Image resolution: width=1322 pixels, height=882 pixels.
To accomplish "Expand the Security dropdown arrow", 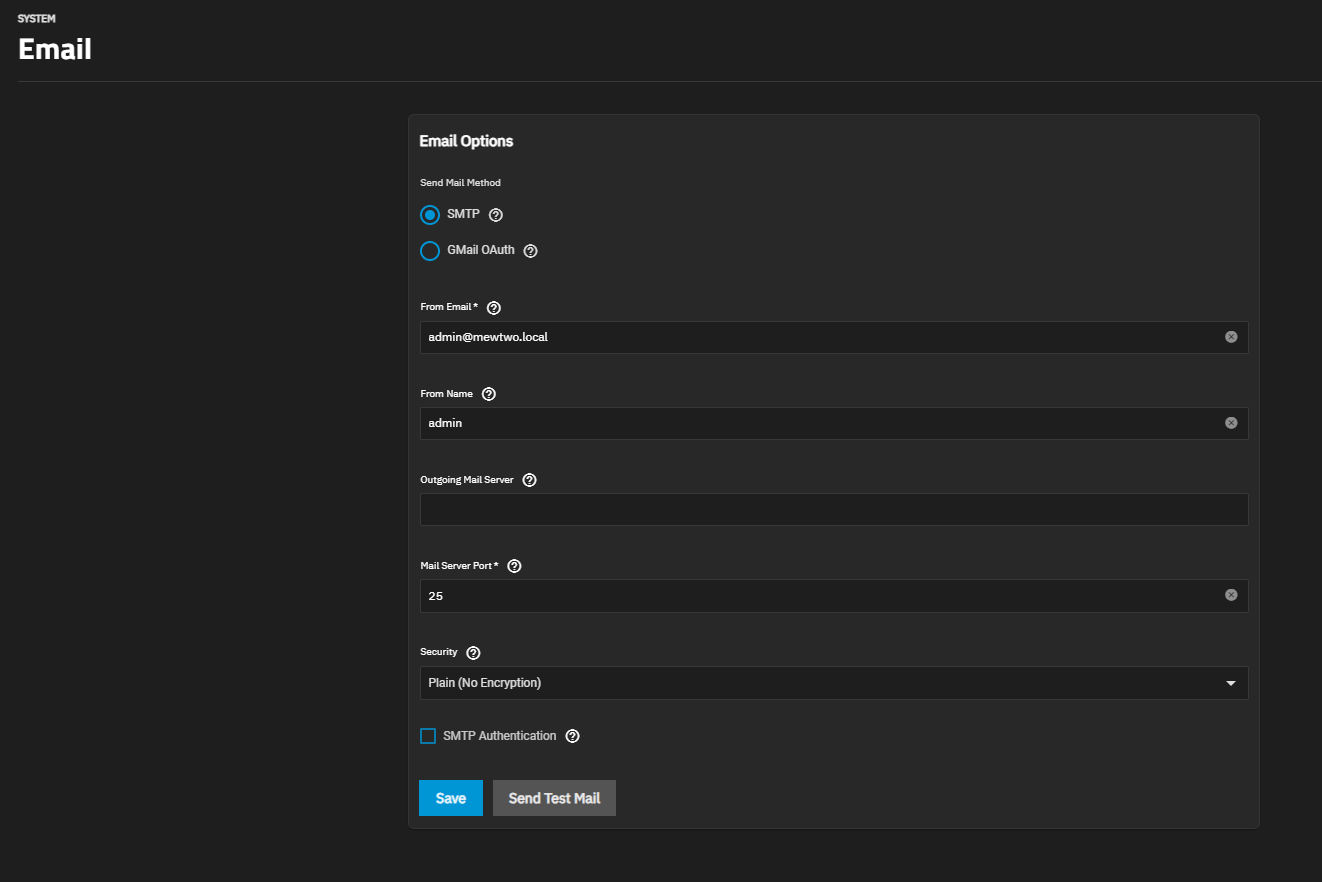I will [x=1231, y=683].
